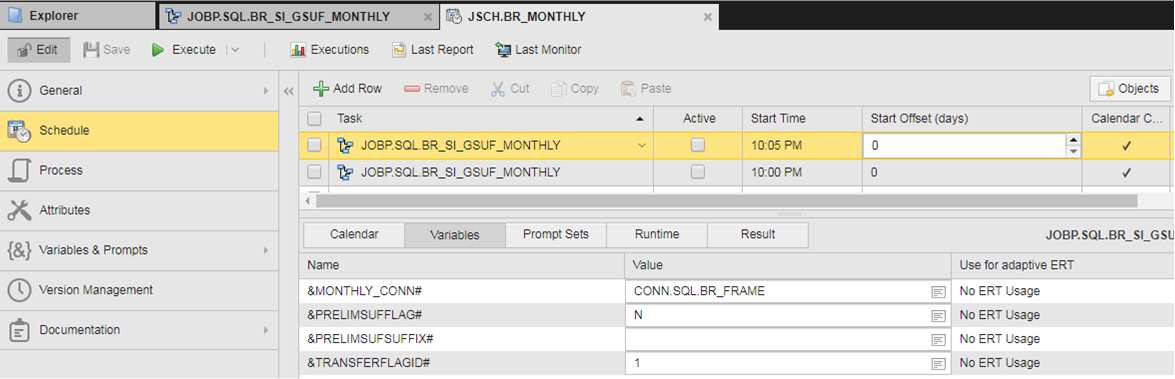Click the horizontal scrollbar of task table
The width and height of the screenshot is (1175, 379).
tap(727, 201)
